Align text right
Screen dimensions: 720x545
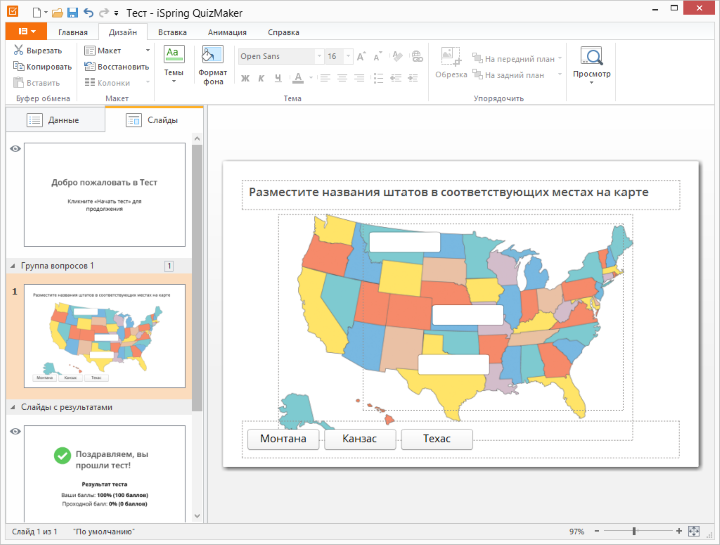tap(359, 78)
